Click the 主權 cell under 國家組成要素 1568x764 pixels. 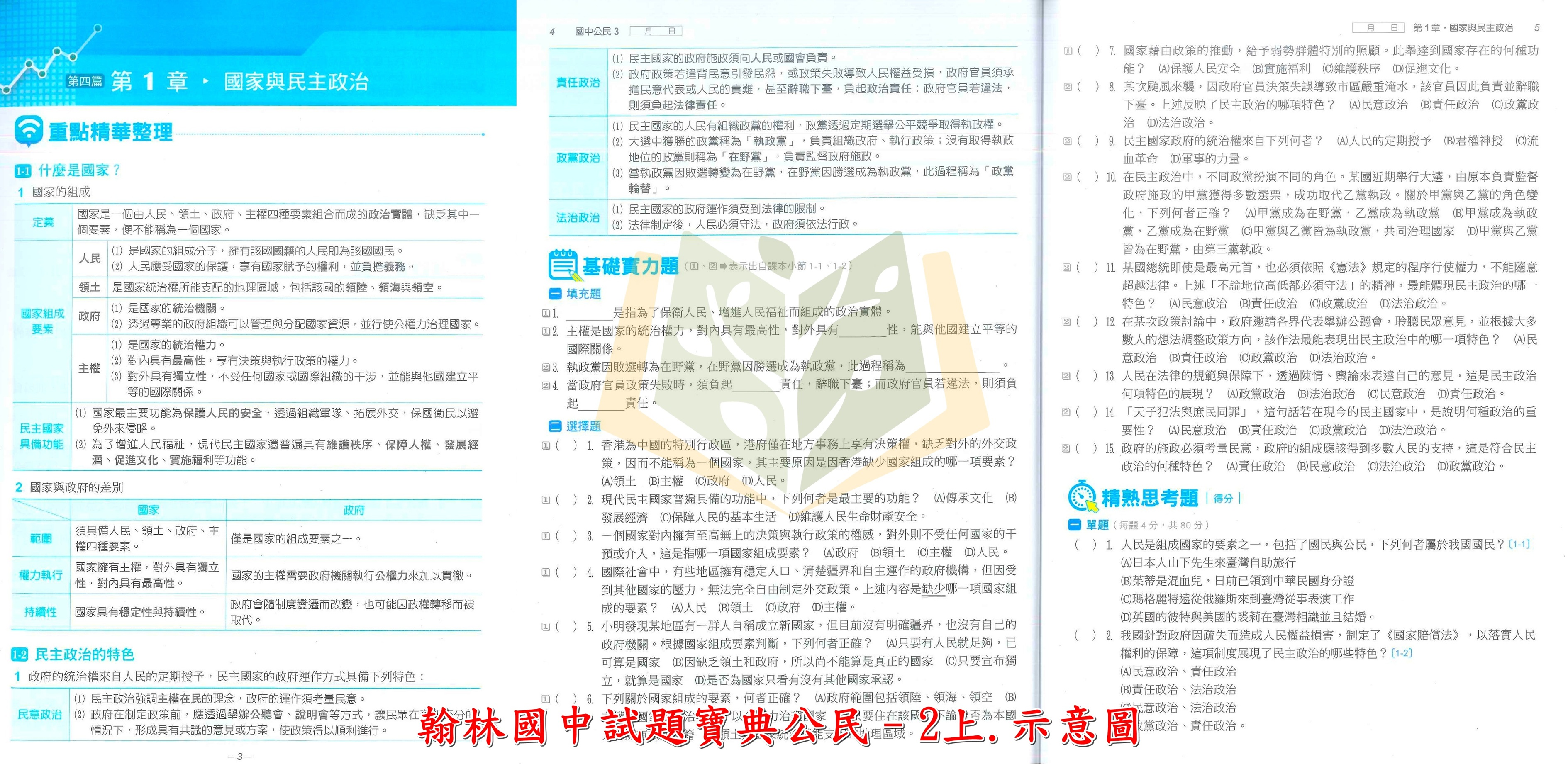[90, 369]
